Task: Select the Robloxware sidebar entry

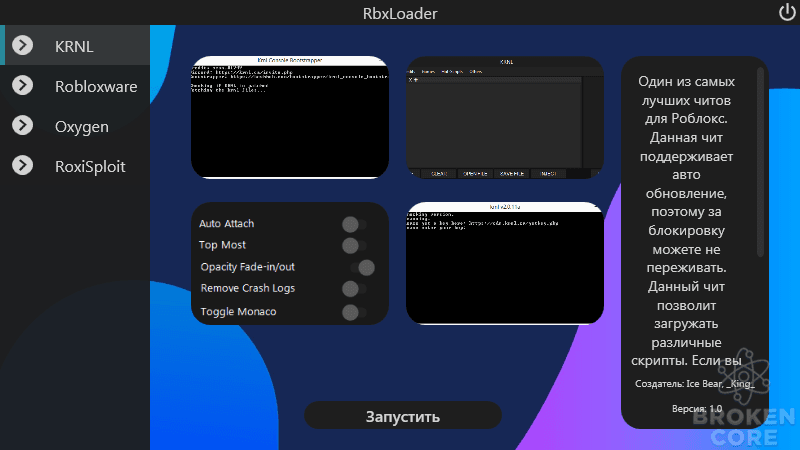Action: [x=75, y=86]
